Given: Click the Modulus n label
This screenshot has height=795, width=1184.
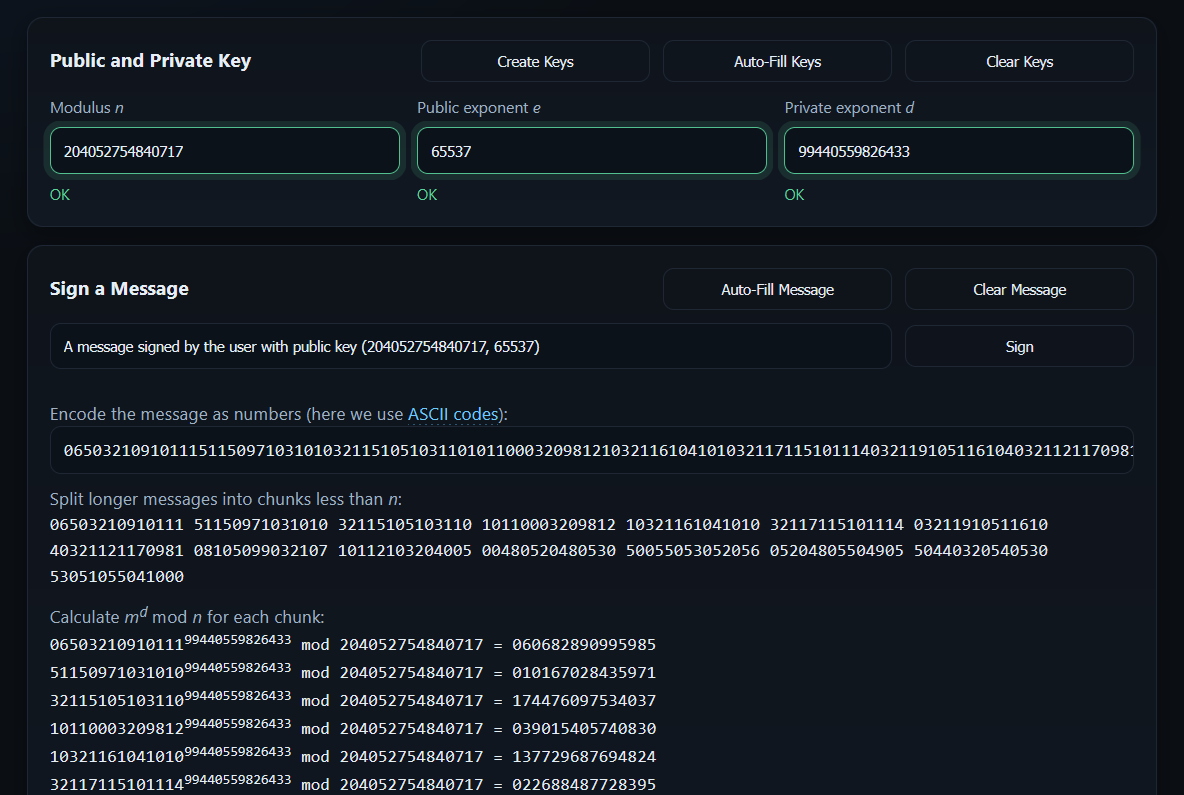Looking at the screenshot, I should (x=86, y=108).
